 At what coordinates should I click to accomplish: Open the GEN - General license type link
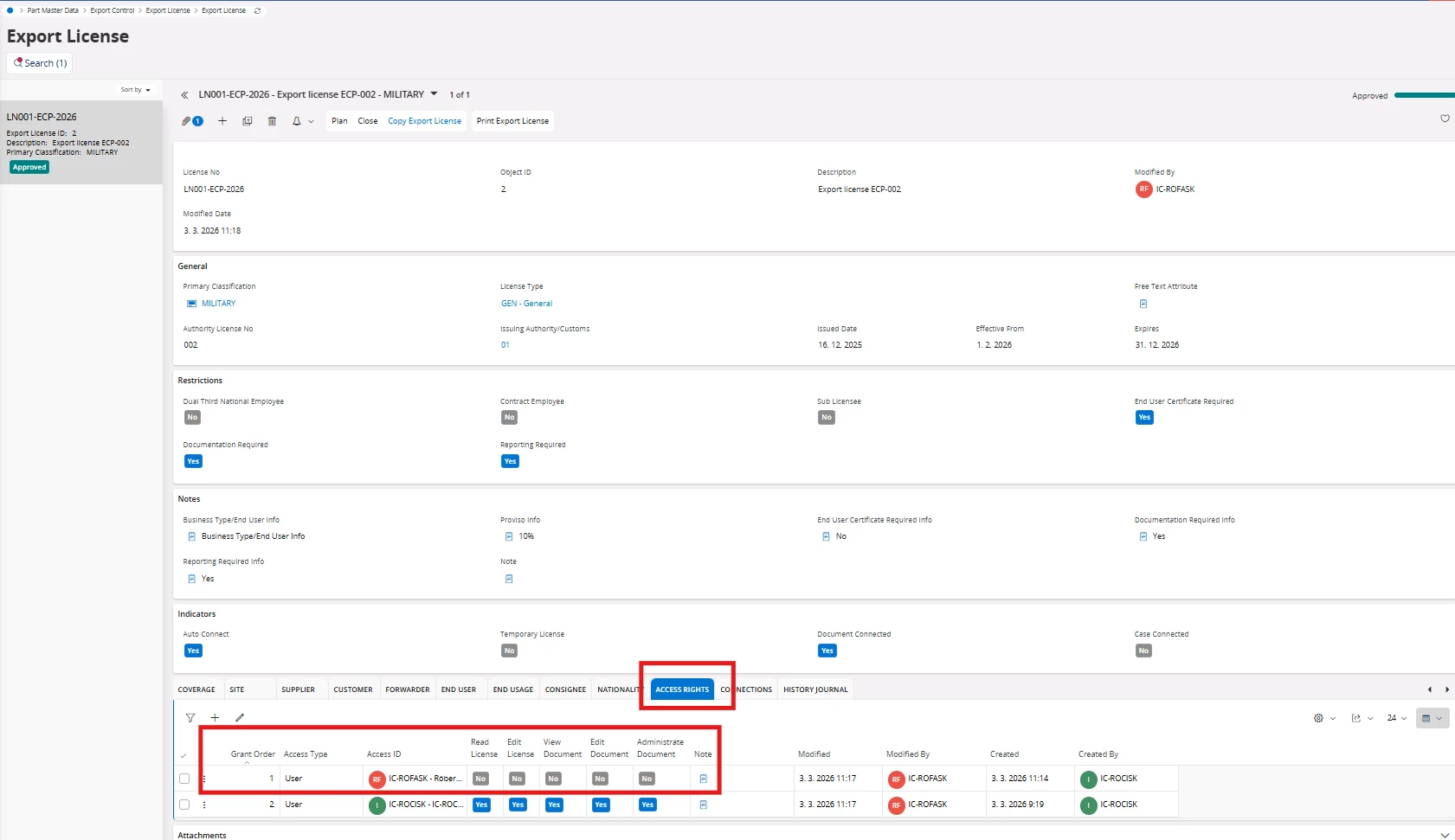click(x=526, y=304)
